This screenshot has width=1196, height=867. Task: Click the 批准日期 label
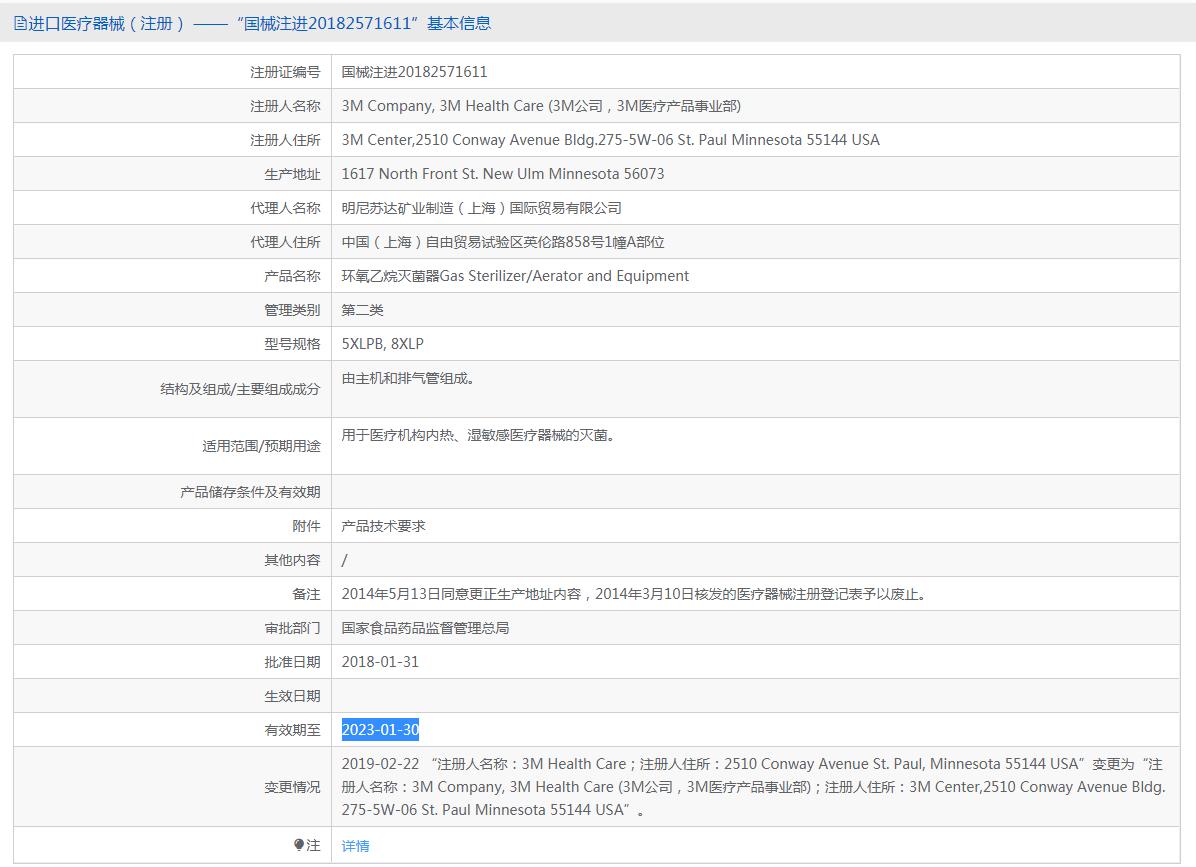click(292, 663)
